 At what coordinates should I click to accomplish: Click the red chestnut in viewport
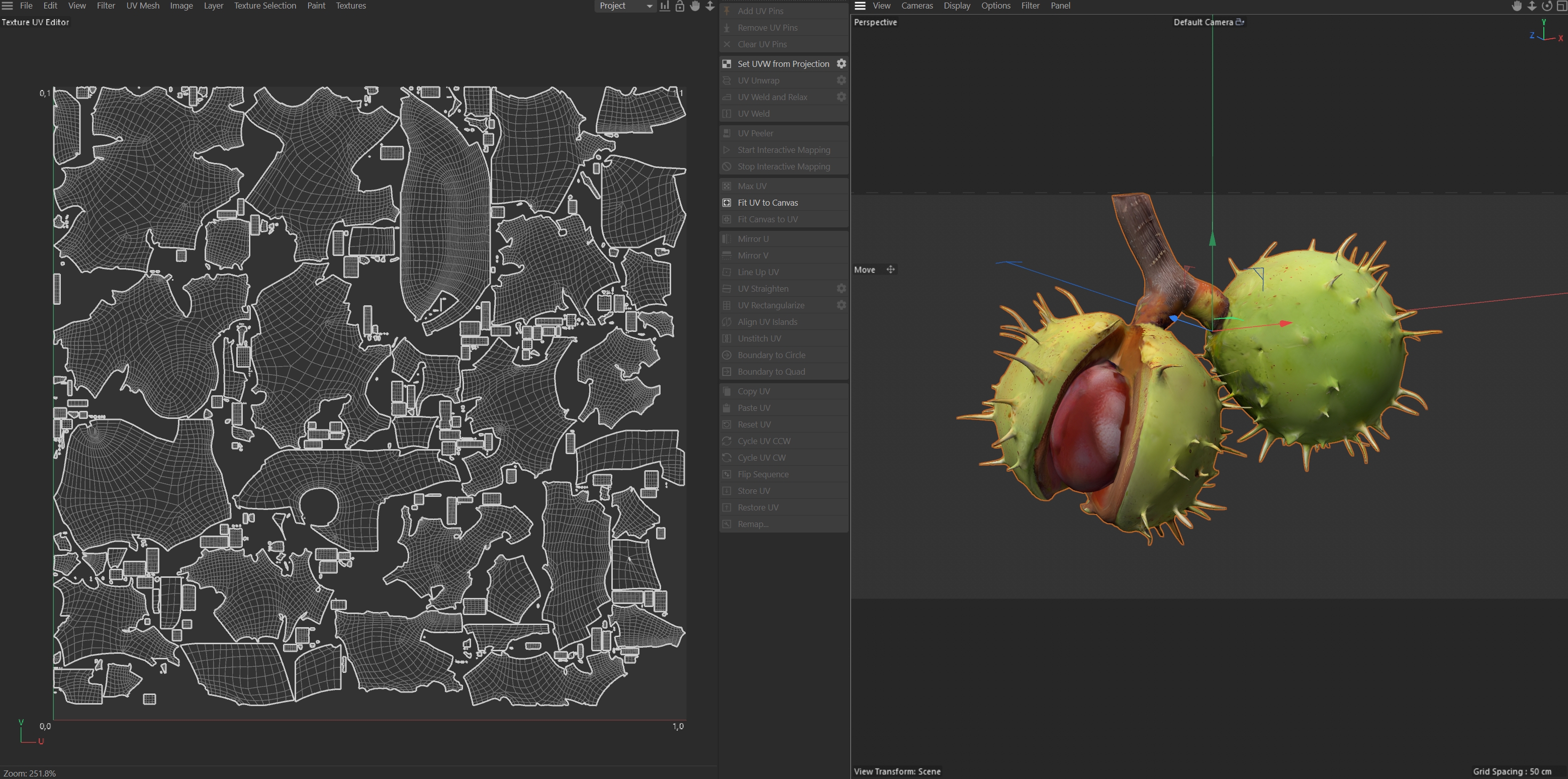tap(1086, 426)
